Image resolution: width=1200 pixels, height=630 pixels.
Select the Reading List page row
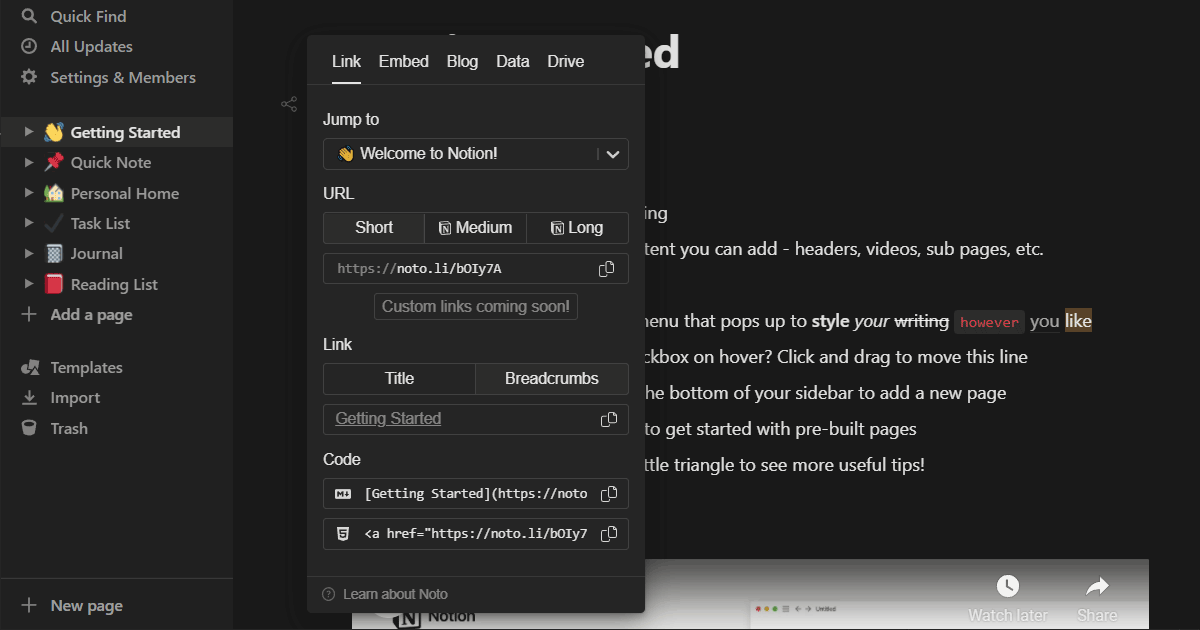click(116, 284)
